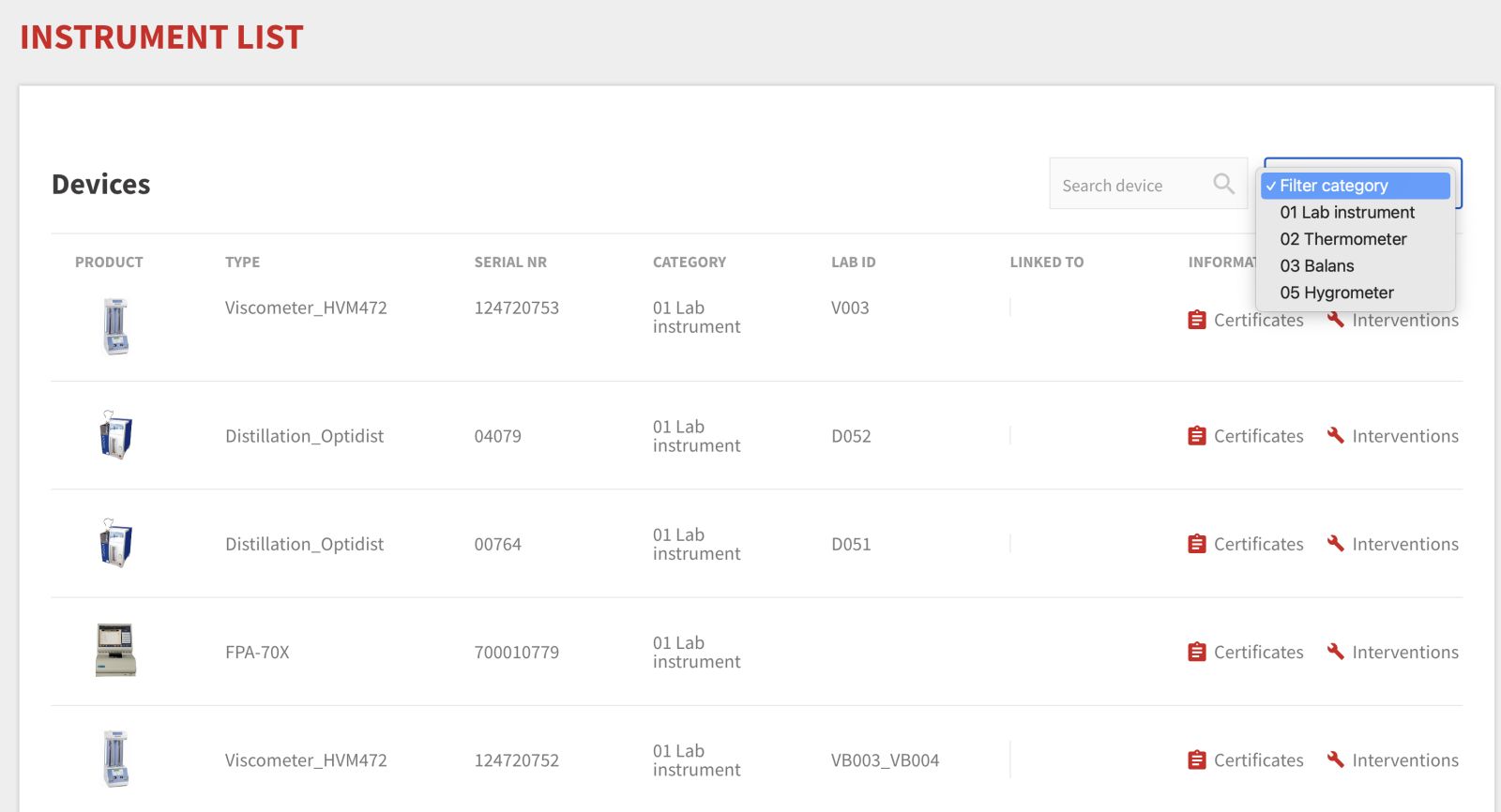Viewport: 1501px width, 812px height.
Task: Click Interventions wrench icon for serial 124720752
Action: pos(1336,759)
